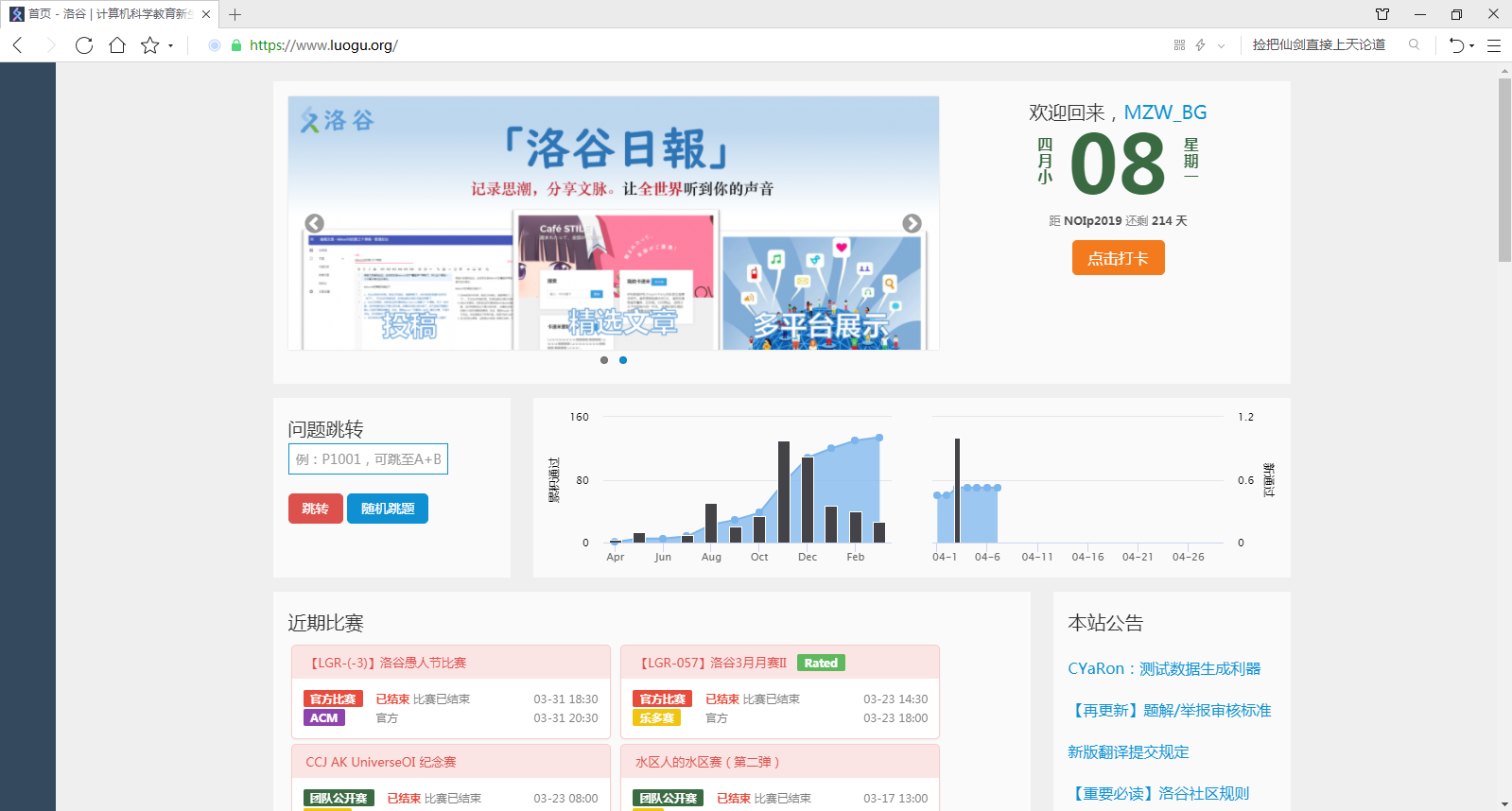This screenshot has width=1512, height=811.
Task: Click 团队公开赛 tag under CCJ AK UniverseOI
Action: pyautogui.click(x=339, y=798)
